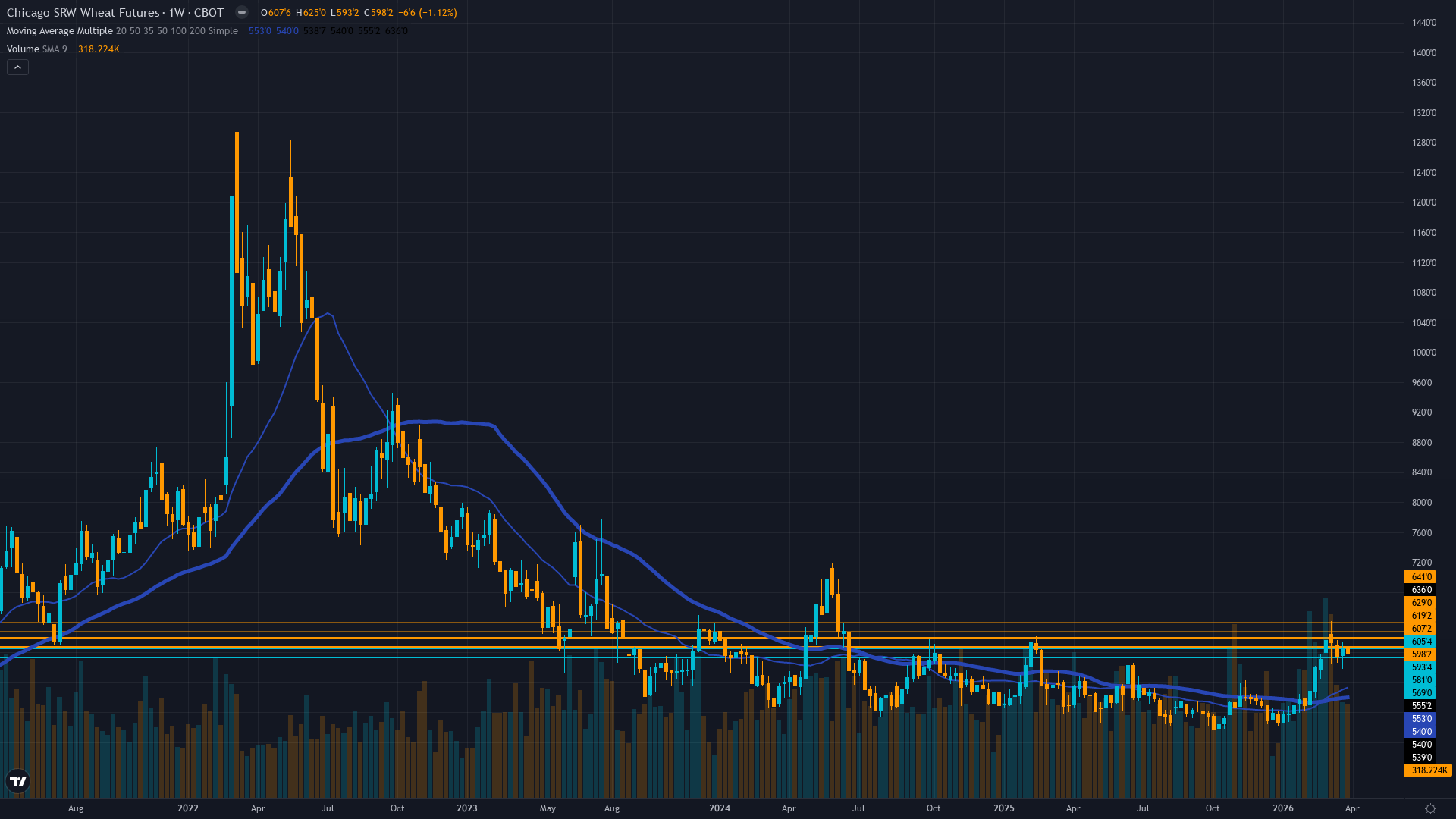The width and height of the screenshot is (1456, 819).
Task: Click the black 539'0 price axis label
Action: (x=1420, y=758)
